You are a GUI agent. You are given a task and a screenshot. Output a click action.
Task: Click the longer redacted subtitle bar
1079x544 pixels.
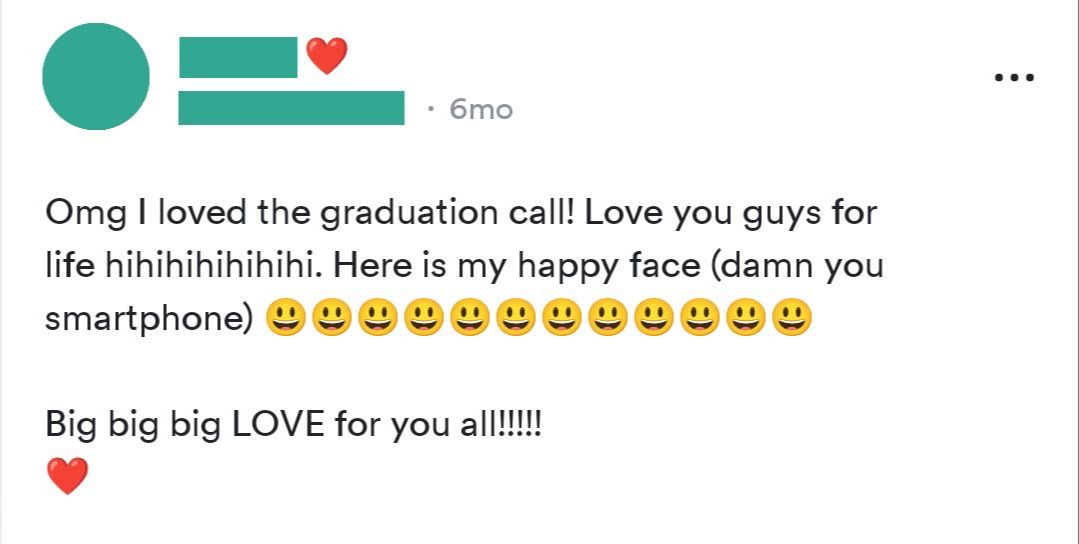tap(291, 108)
